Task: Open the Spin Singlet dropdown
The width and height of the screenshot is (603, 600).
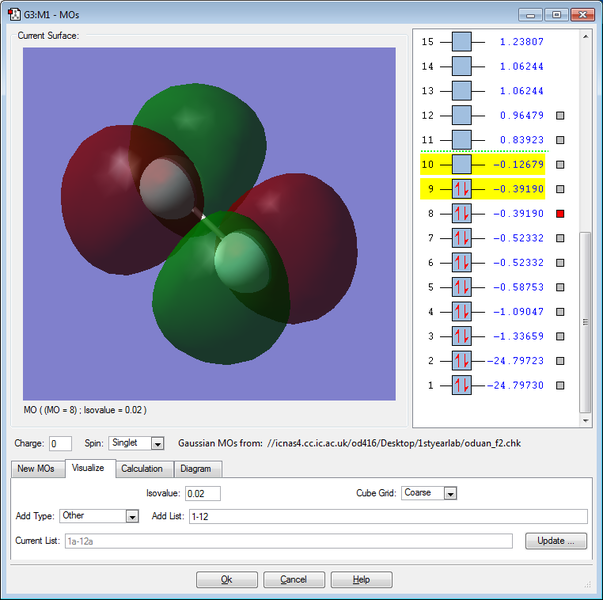Action: (x=157, y=443)
